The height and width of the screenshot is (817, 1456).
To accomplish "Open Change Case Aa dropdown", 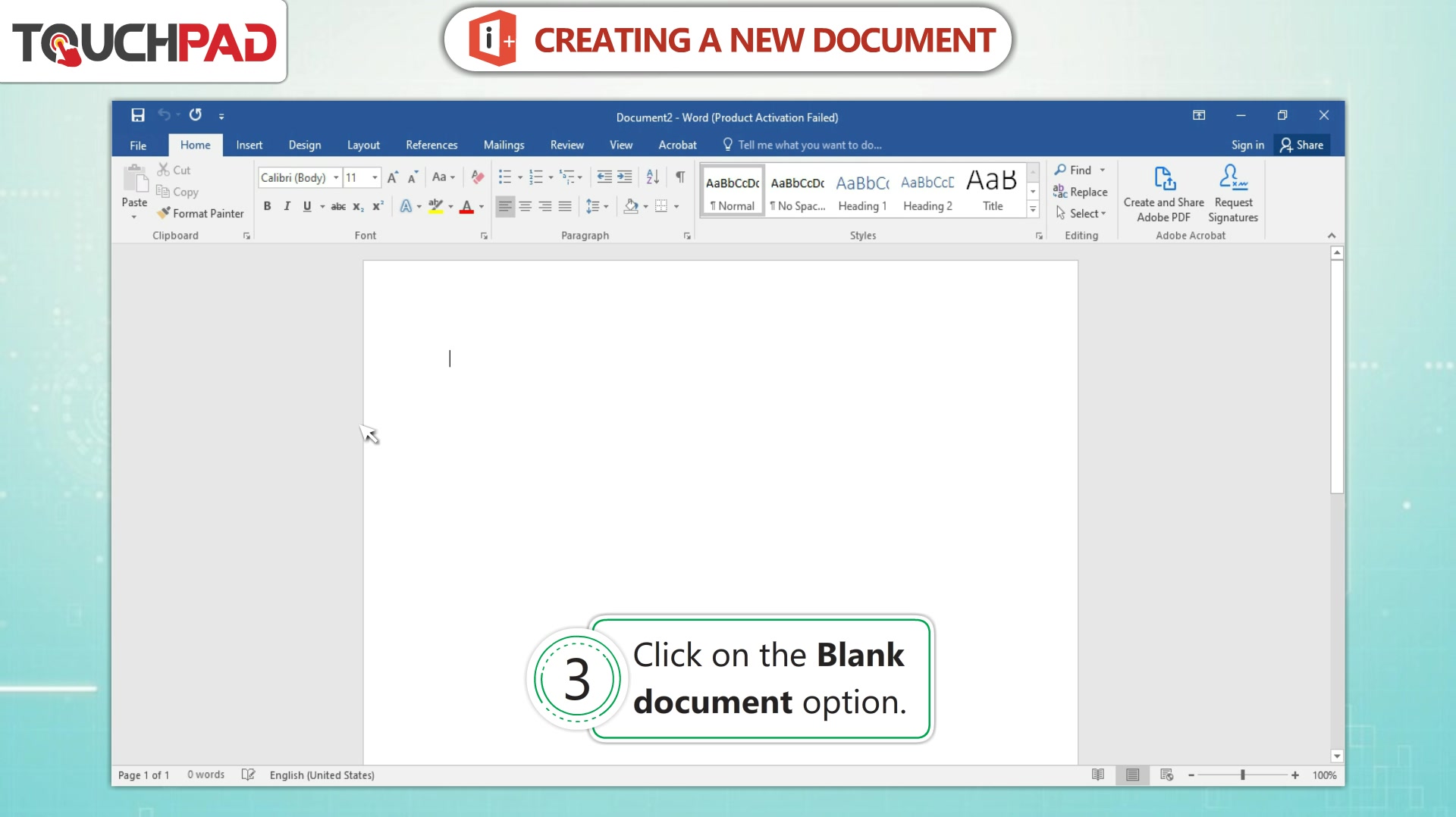I will 444,177.
